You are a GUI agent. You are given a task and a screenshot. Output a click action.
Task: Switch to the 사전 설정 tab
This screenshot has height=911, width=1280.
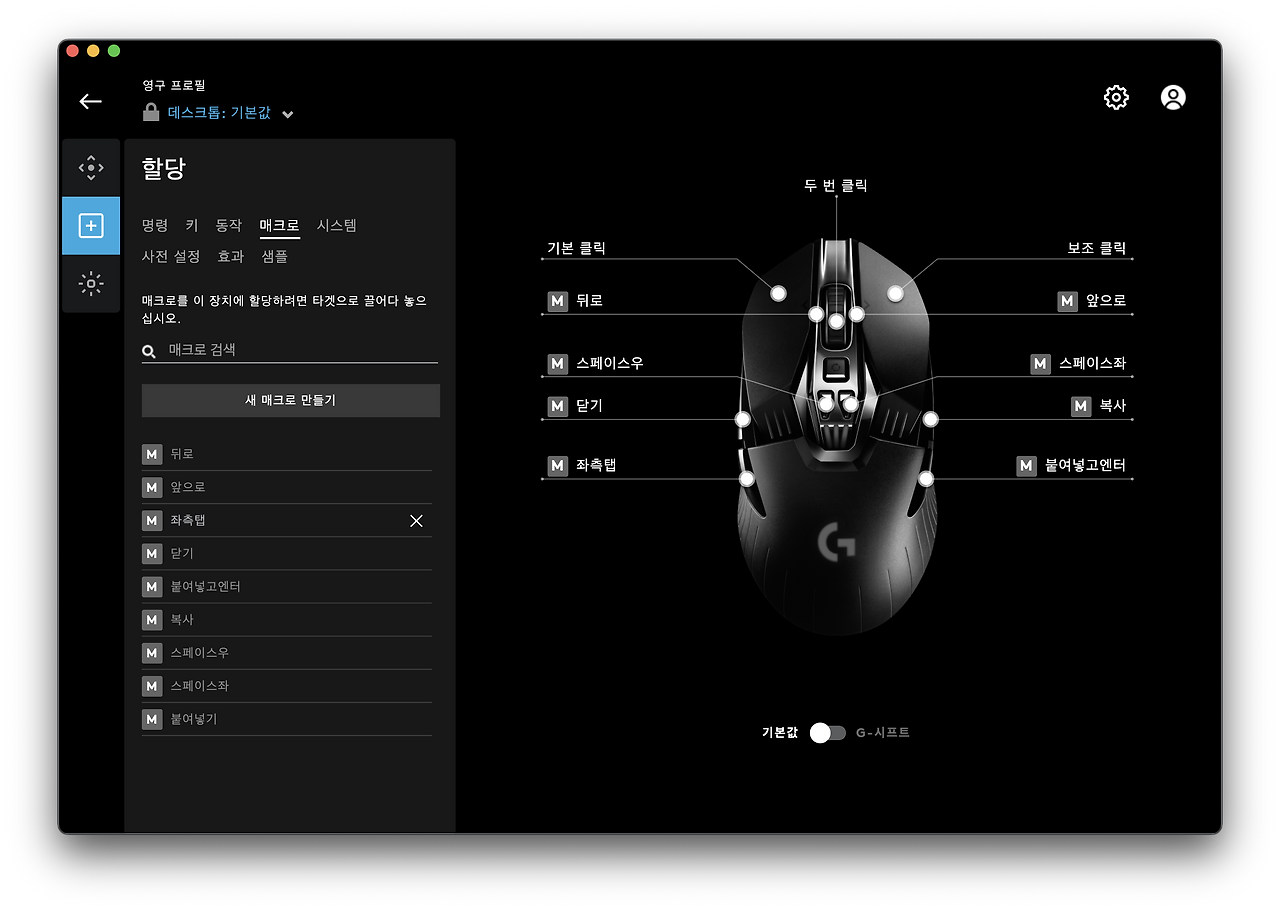(x=171, y=257)
